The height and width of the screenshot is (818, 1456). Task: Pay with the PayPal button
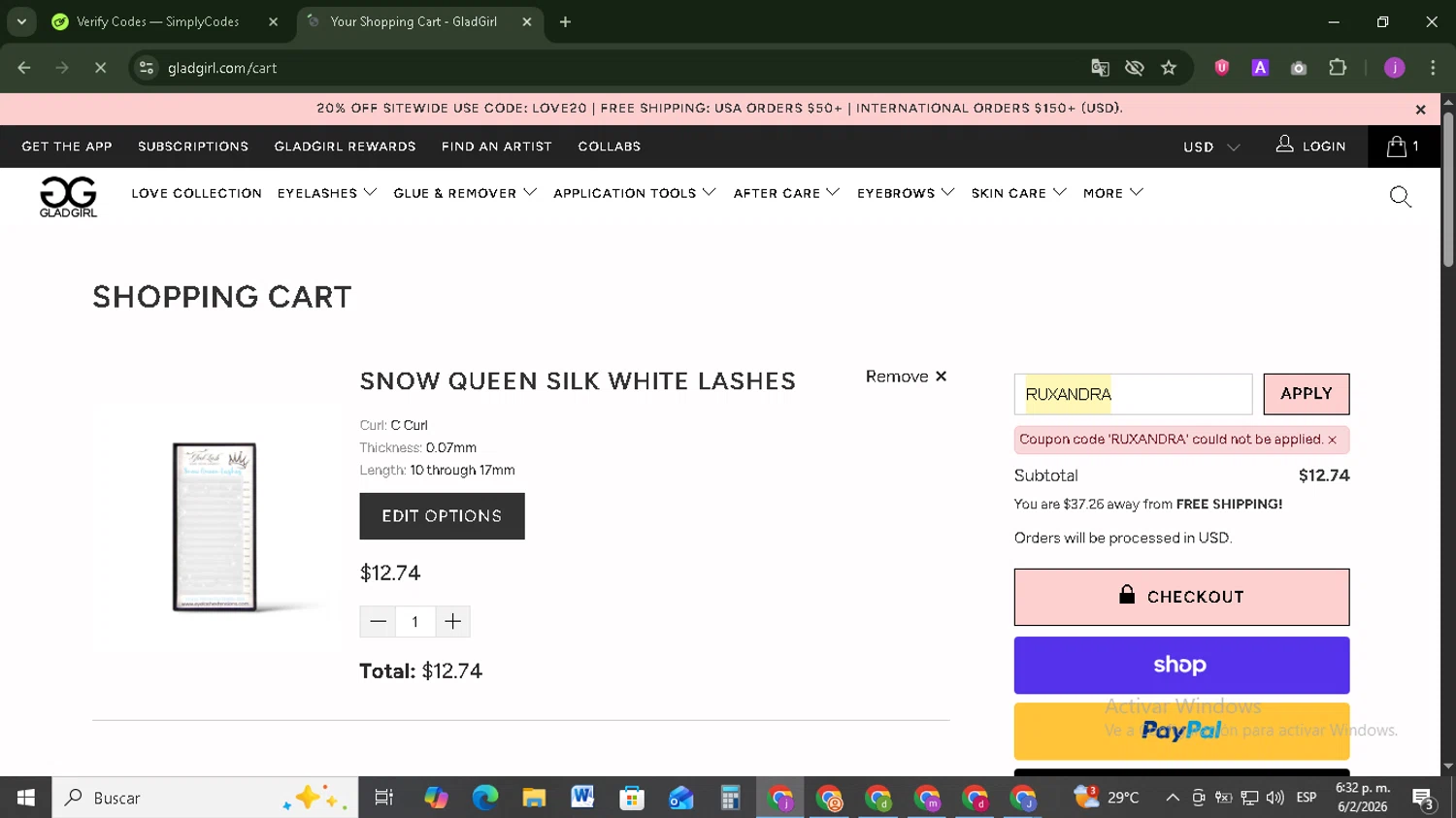[x=1181, y=731]
